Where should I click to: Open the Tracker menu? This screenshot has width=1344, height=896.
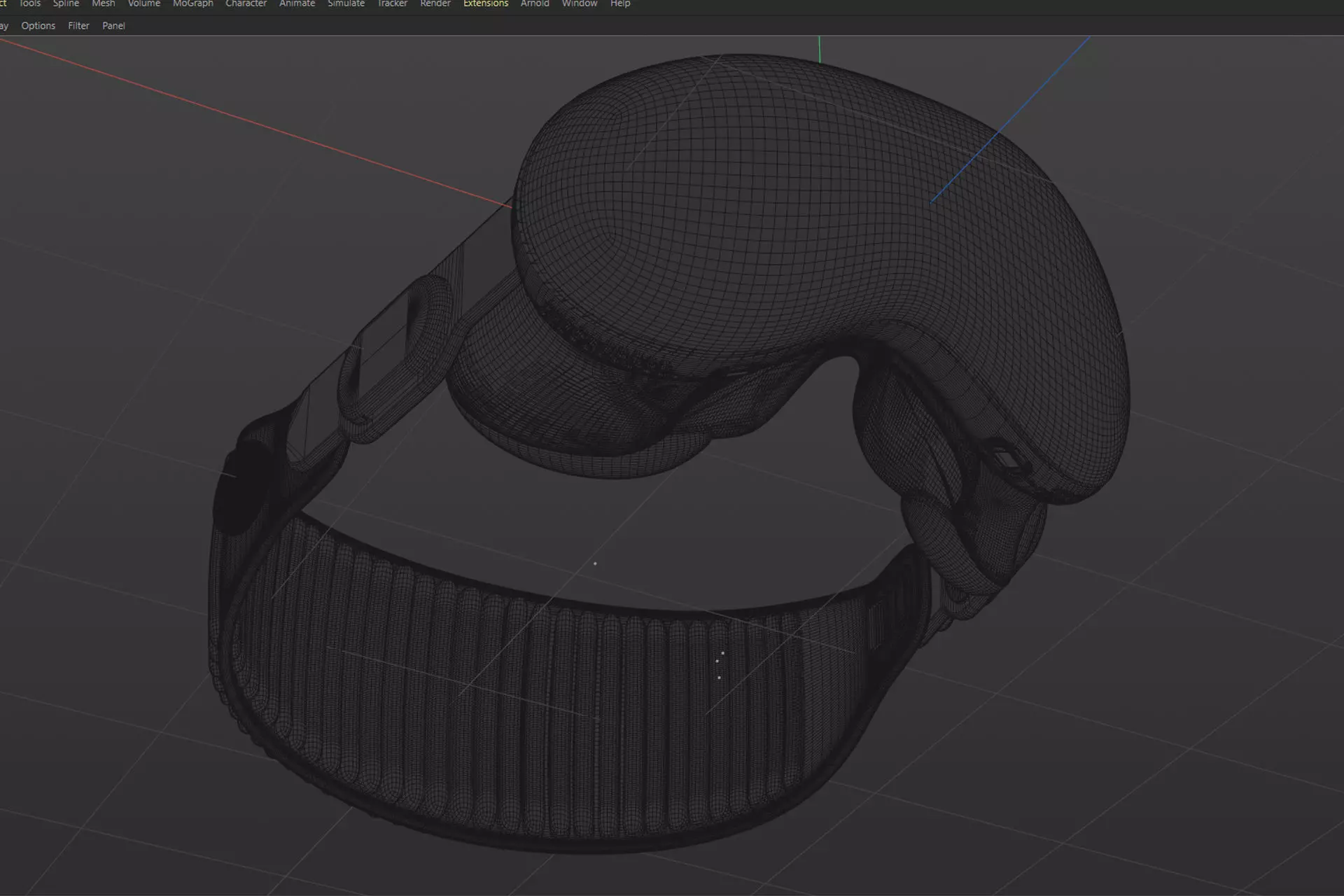coord(393,3)
